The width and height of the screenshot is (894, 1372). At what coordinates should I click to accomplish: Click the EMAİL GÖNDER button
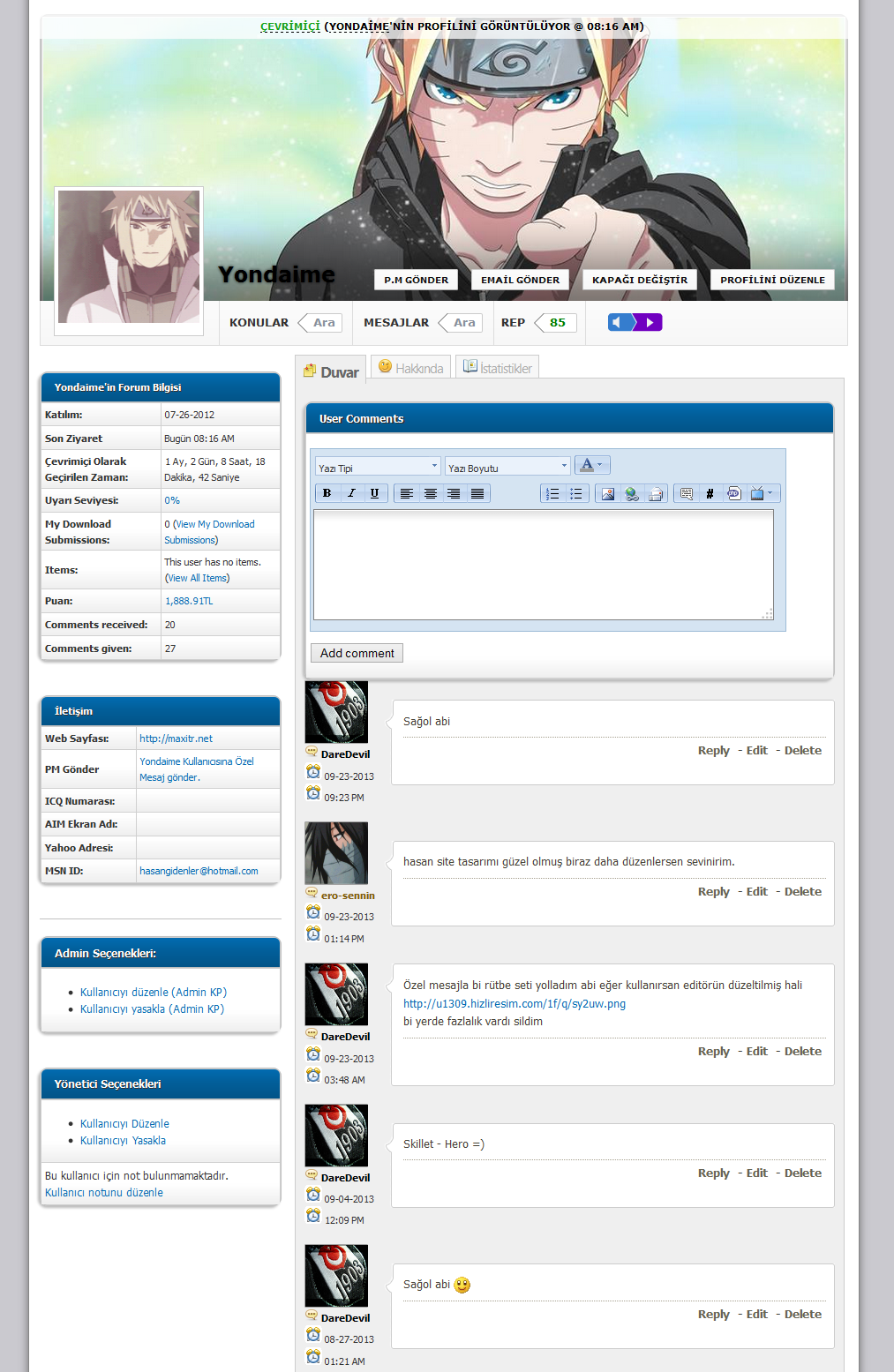tap(520, 280)
